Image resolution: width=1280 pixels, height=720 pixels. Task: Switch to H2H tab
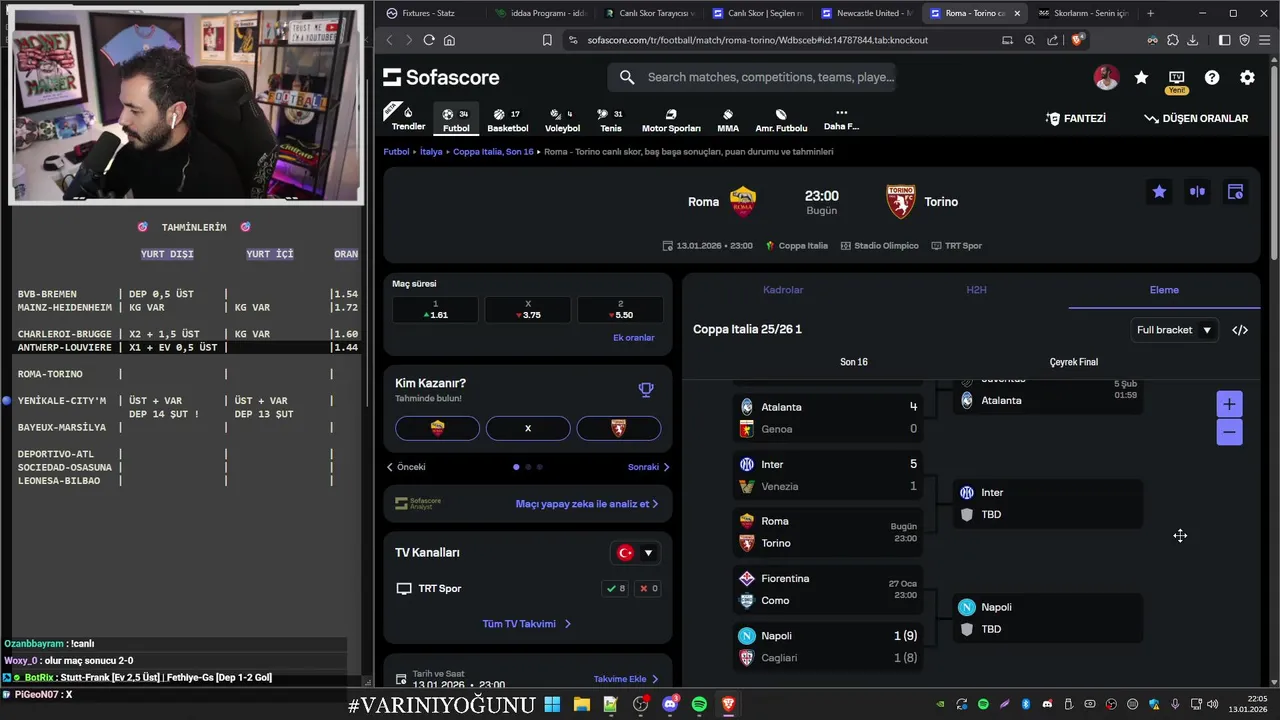tap(976, 290)
